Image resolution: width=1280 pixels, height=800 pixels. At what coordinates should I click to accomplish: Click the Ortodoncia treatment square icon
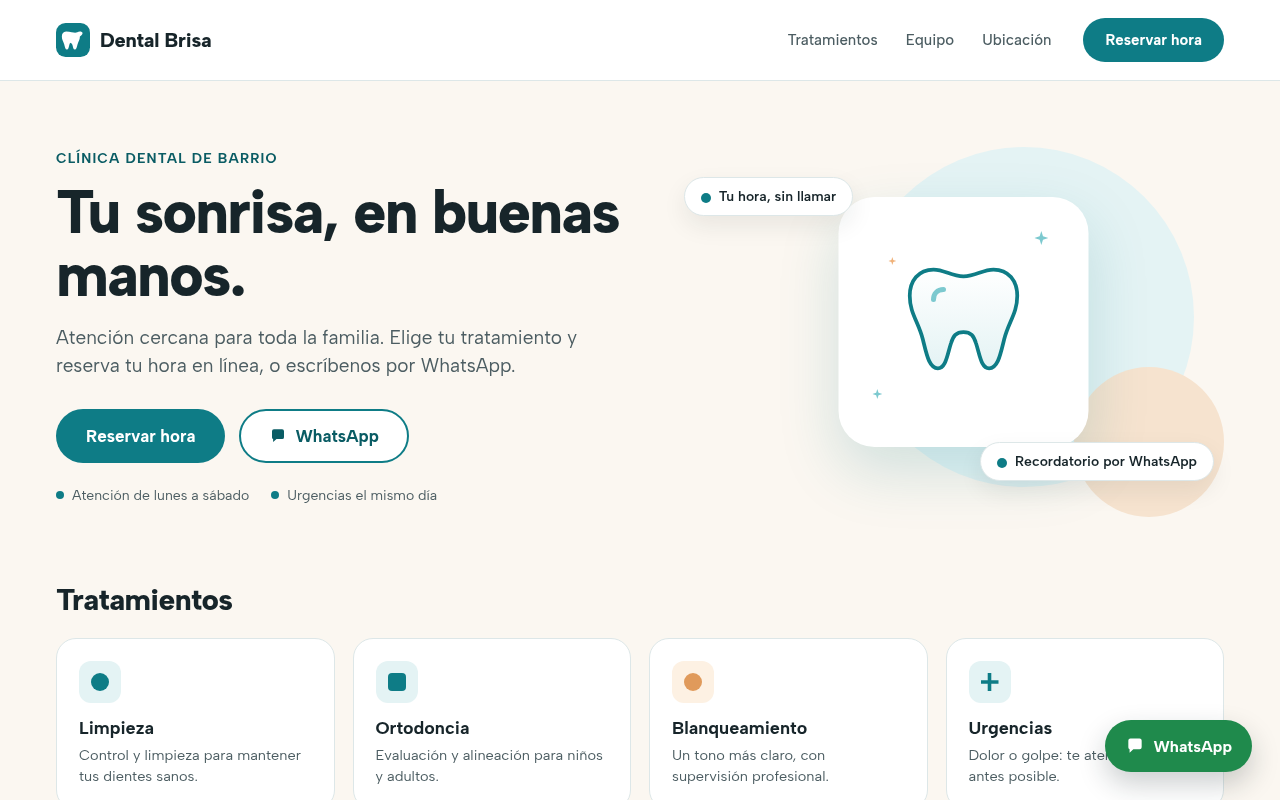tap(397, 682)
